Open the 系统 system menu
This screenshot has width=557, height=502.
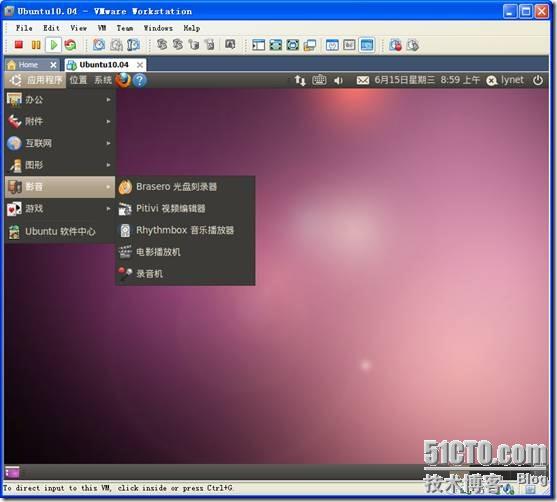pyautogui.click(x=103, y=80)
